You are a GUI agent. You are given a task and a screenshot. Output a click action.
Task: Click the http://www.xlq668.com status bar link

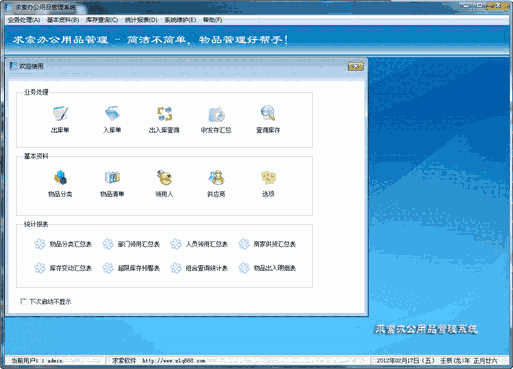(x=174, y=361)
